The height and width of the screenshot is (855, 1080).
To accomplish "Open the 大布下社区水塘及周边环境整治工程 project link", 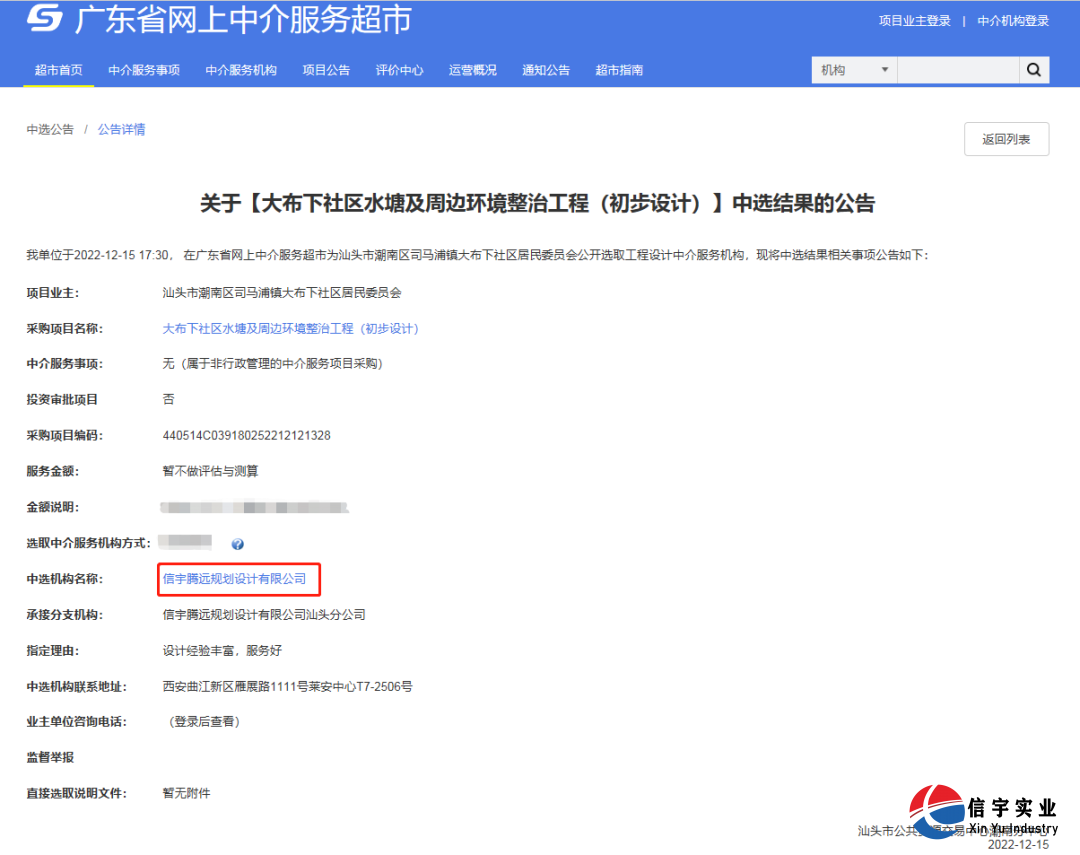I will pyautogui.click(x=290, y=327).
